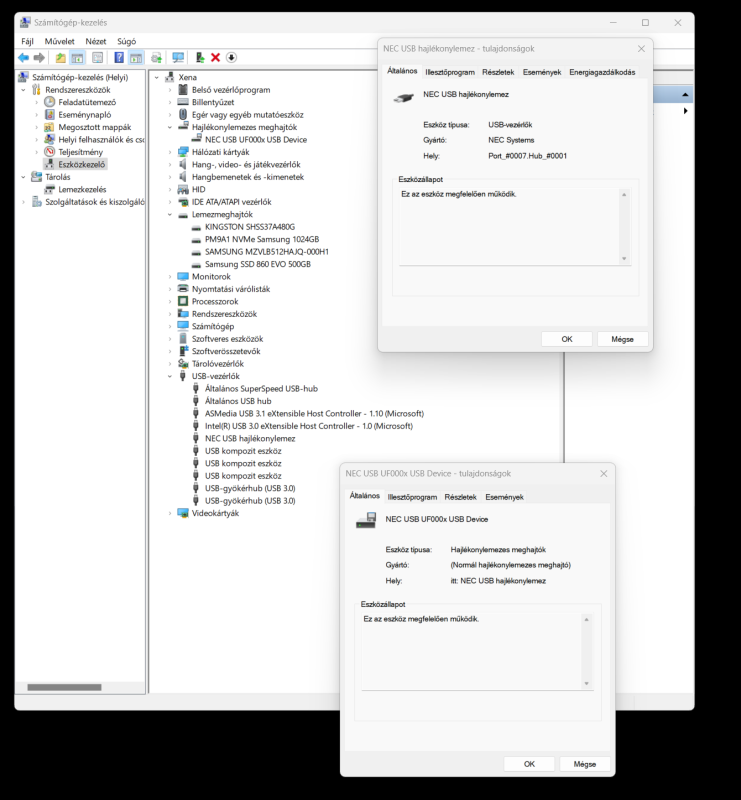Click the actions pane collapse up-arrow
Screen dimensions: 741x800
tap(685, 94)
